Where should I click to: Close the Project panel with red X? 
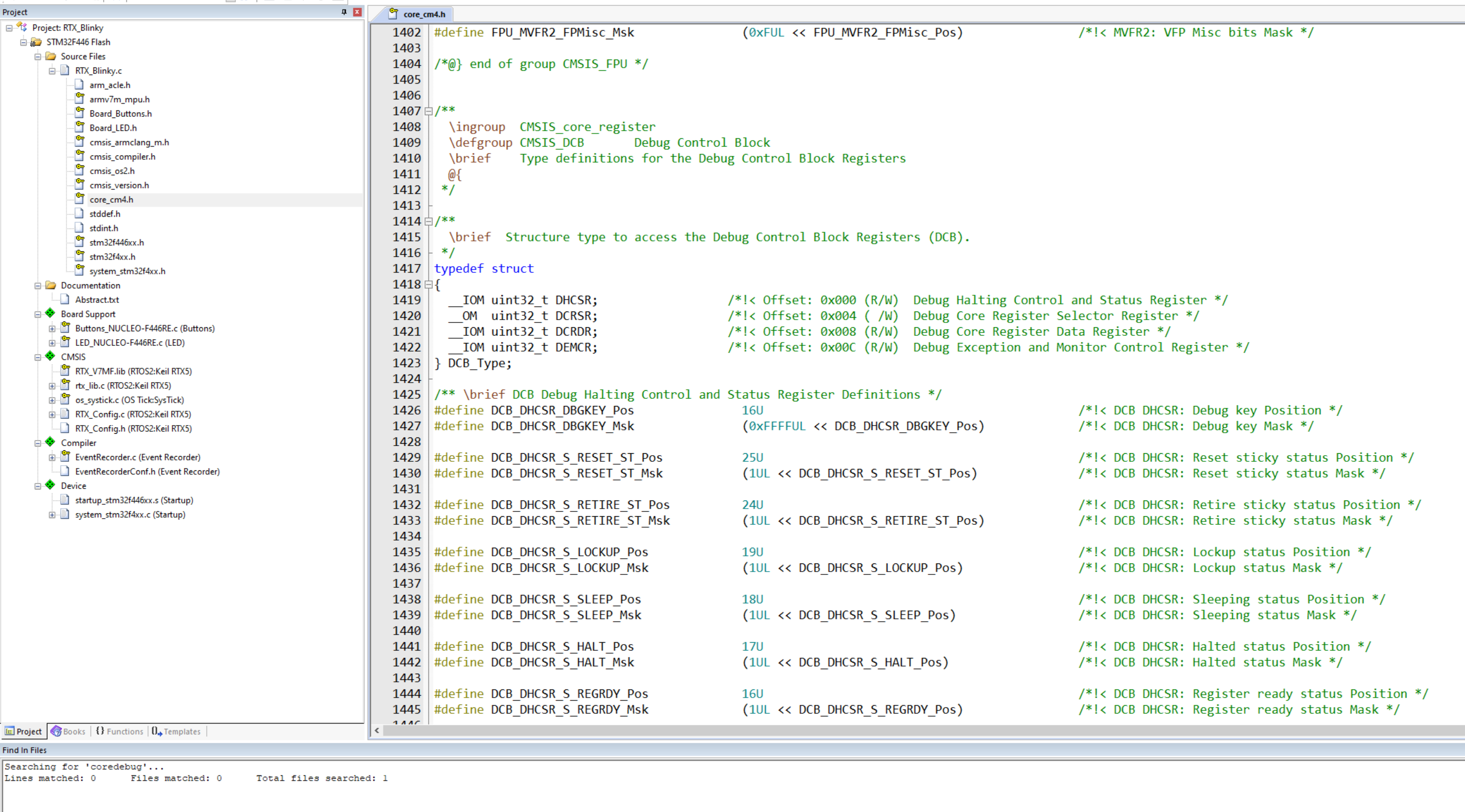coord(357,12)
